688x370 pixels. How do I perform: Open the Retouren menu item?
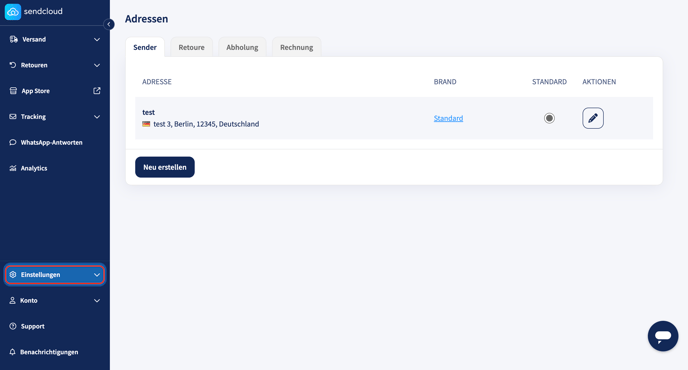tap(55, 65)
